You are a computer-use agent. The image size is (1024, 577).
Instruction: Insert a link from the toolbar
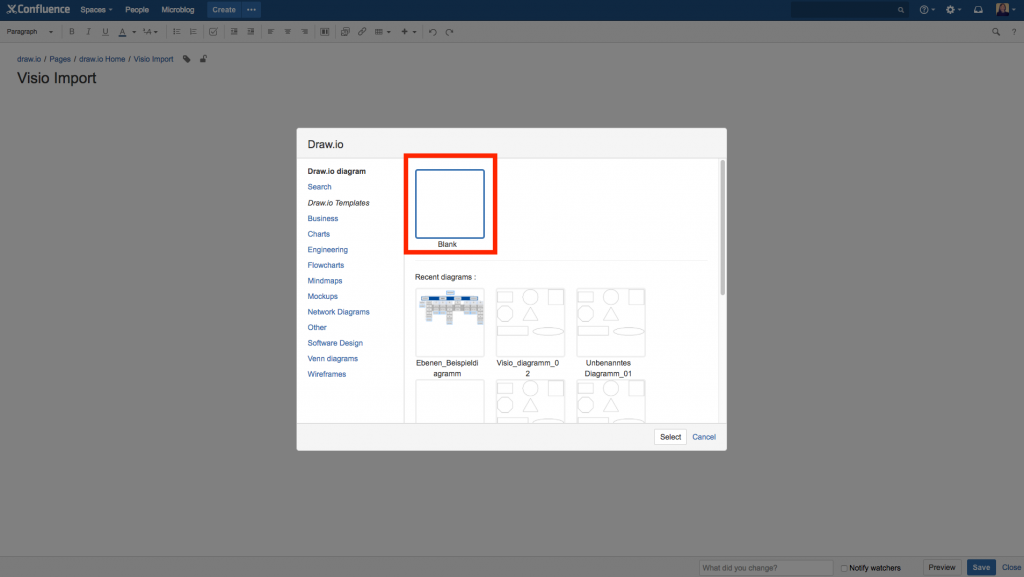[x=362, y=31]
